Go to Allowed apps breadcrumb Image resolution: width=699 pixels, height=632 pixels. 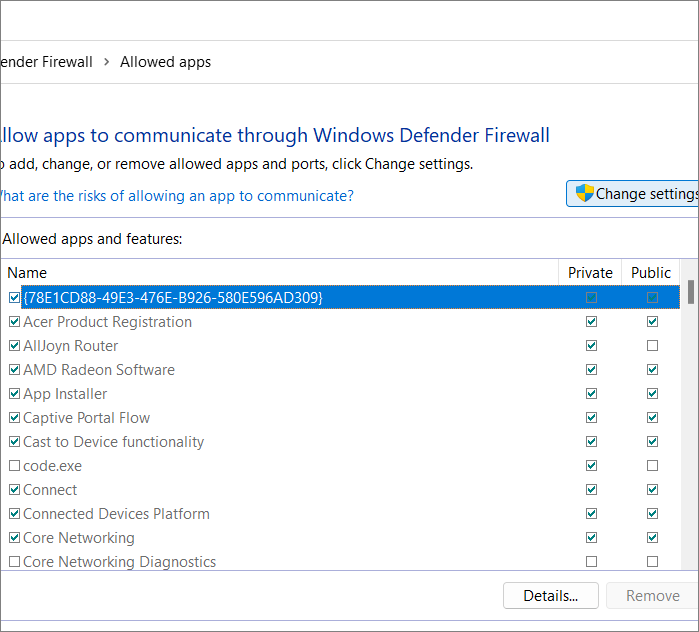point(165,62)
